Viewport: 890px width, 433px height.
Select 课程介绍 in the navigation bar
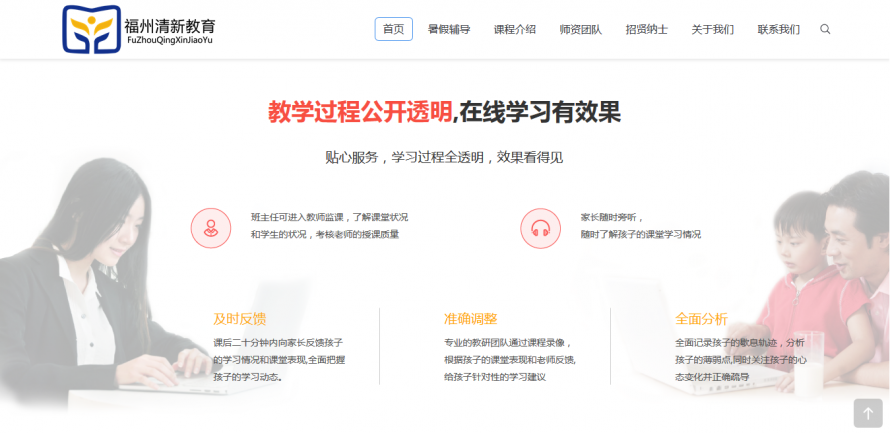point(514,29)
